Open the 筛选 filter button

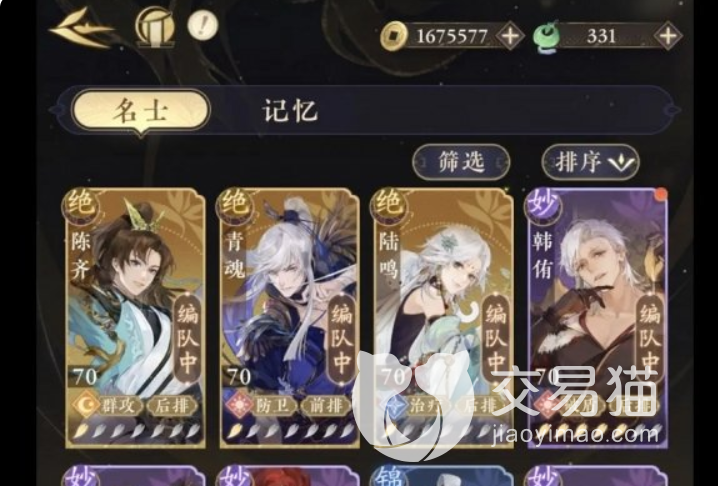click(x=461, y=162)
